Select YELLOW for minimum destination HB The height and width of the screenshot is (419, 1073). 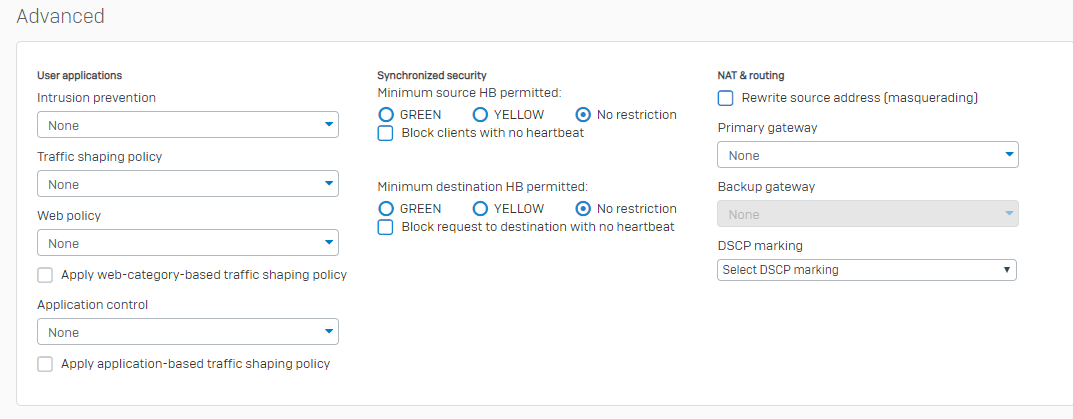pos(480,208)
